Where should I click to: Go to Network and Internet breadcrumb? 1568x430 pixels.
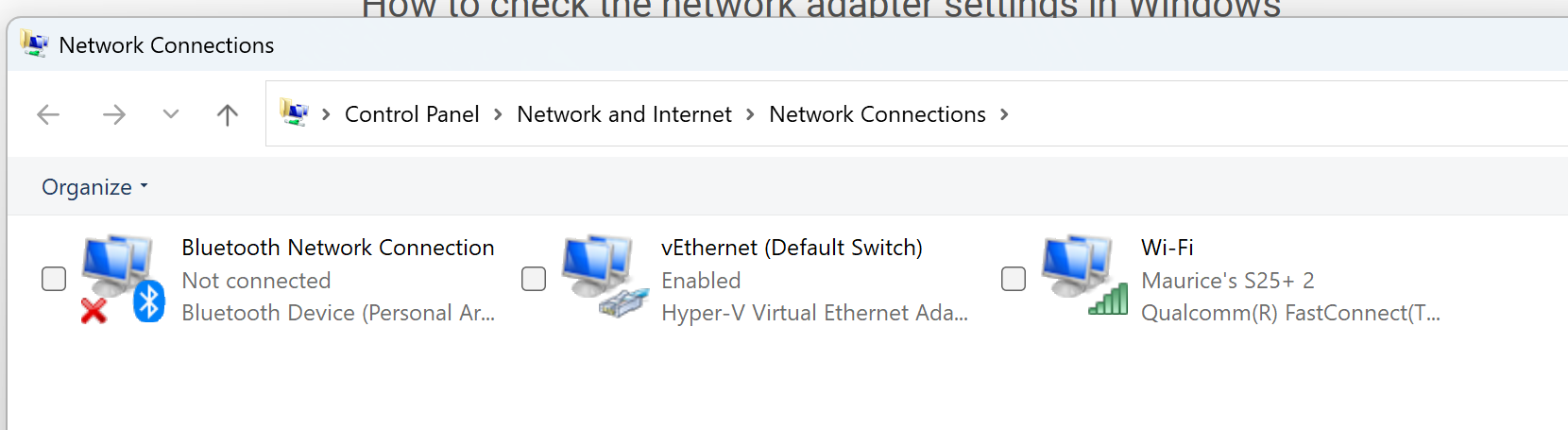[x=623, y=114]
